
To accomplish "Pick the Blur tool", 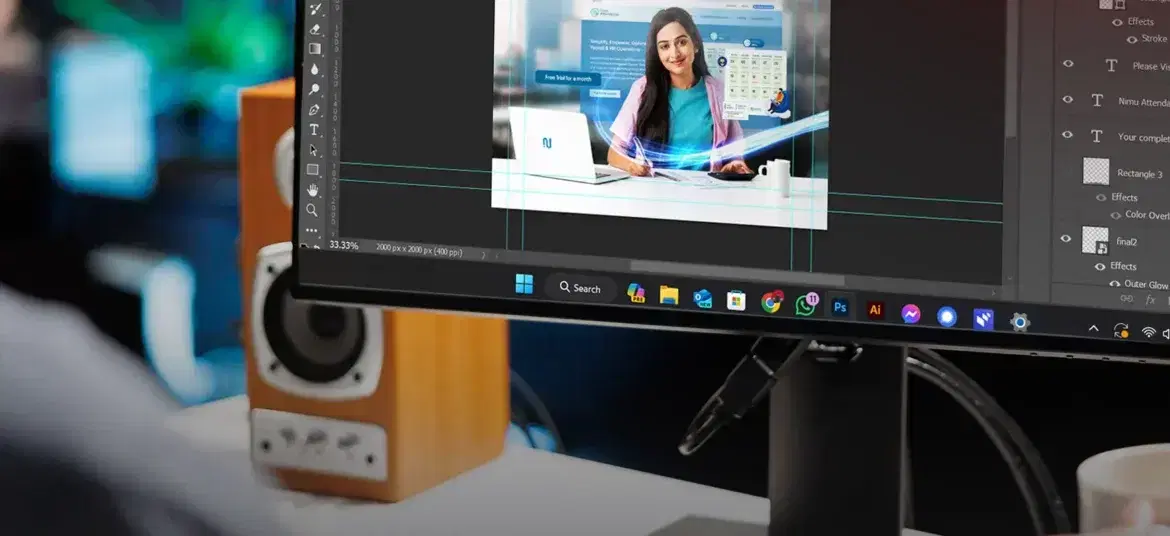I will 314,69.
